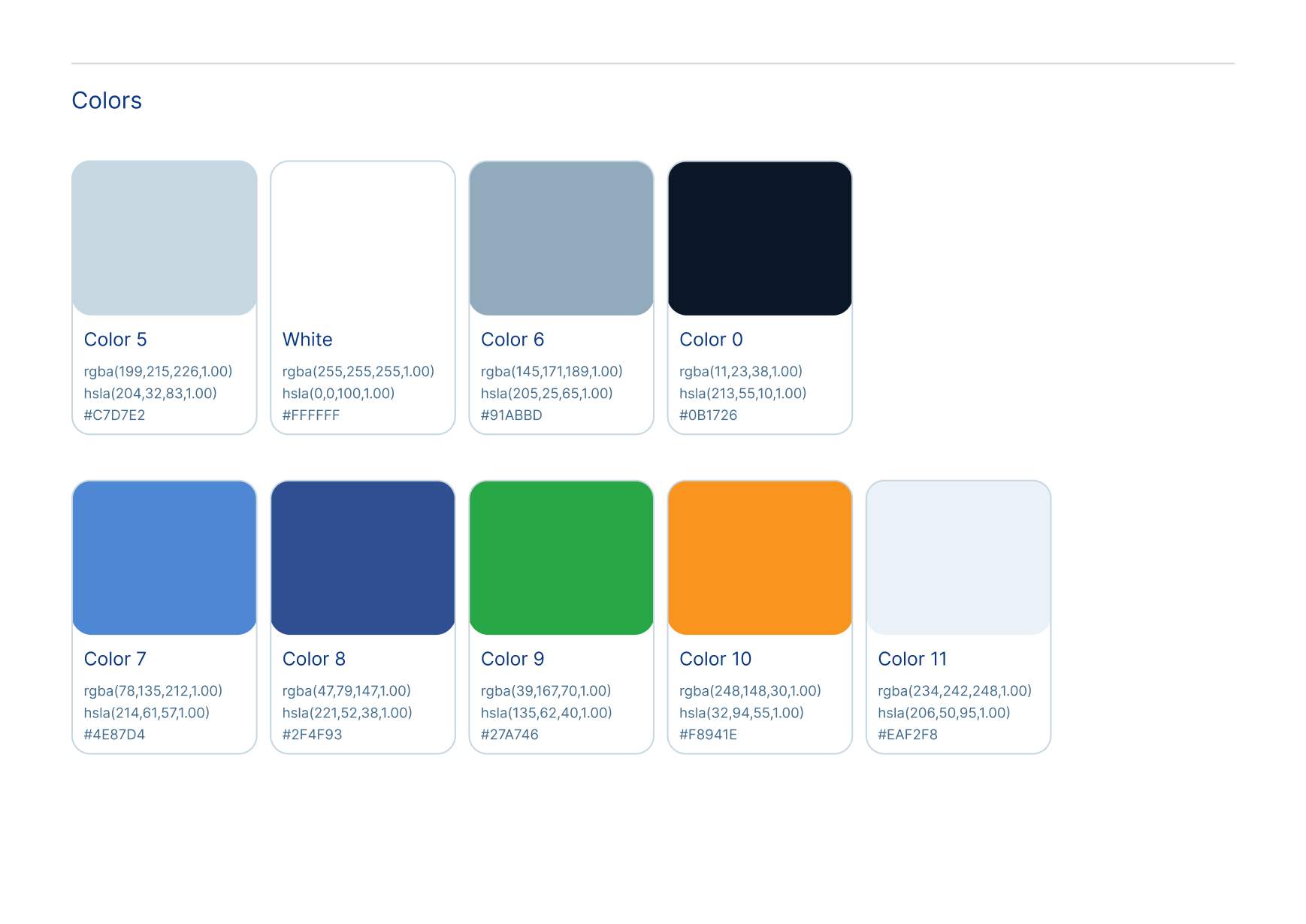Image resolution: width=1306 pixels, height=924 pixels.
Task: Click the Color 5 light blue swatch
Action: (164, 238)
